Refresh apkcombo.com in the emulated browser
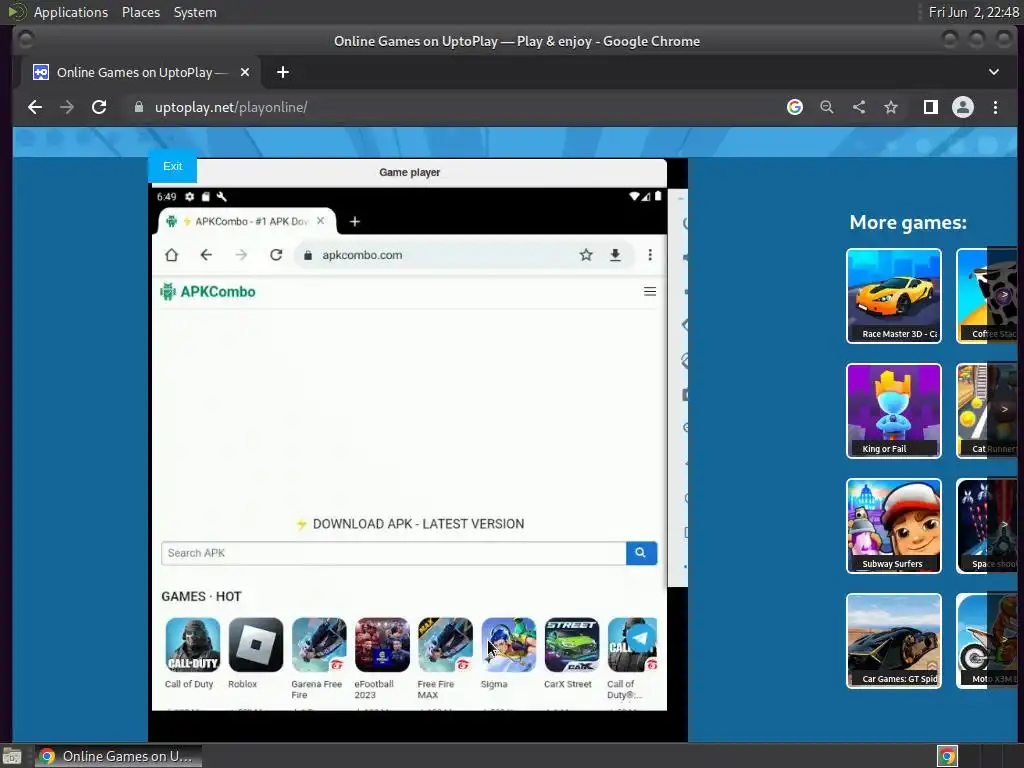Image resolution: width=1024 pixels, height=768 pixels. [x=276, y=255]
